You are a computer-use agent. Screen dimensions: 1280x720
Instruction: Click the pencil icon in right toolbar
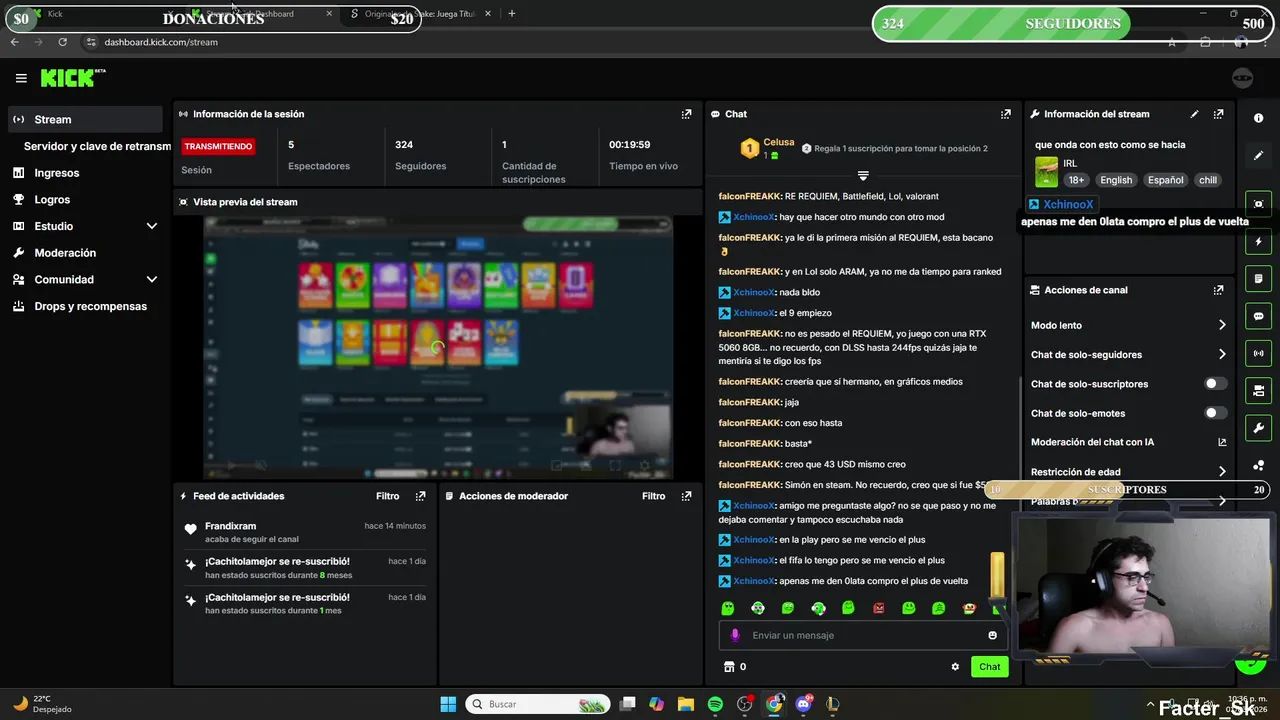[1258, 156]
